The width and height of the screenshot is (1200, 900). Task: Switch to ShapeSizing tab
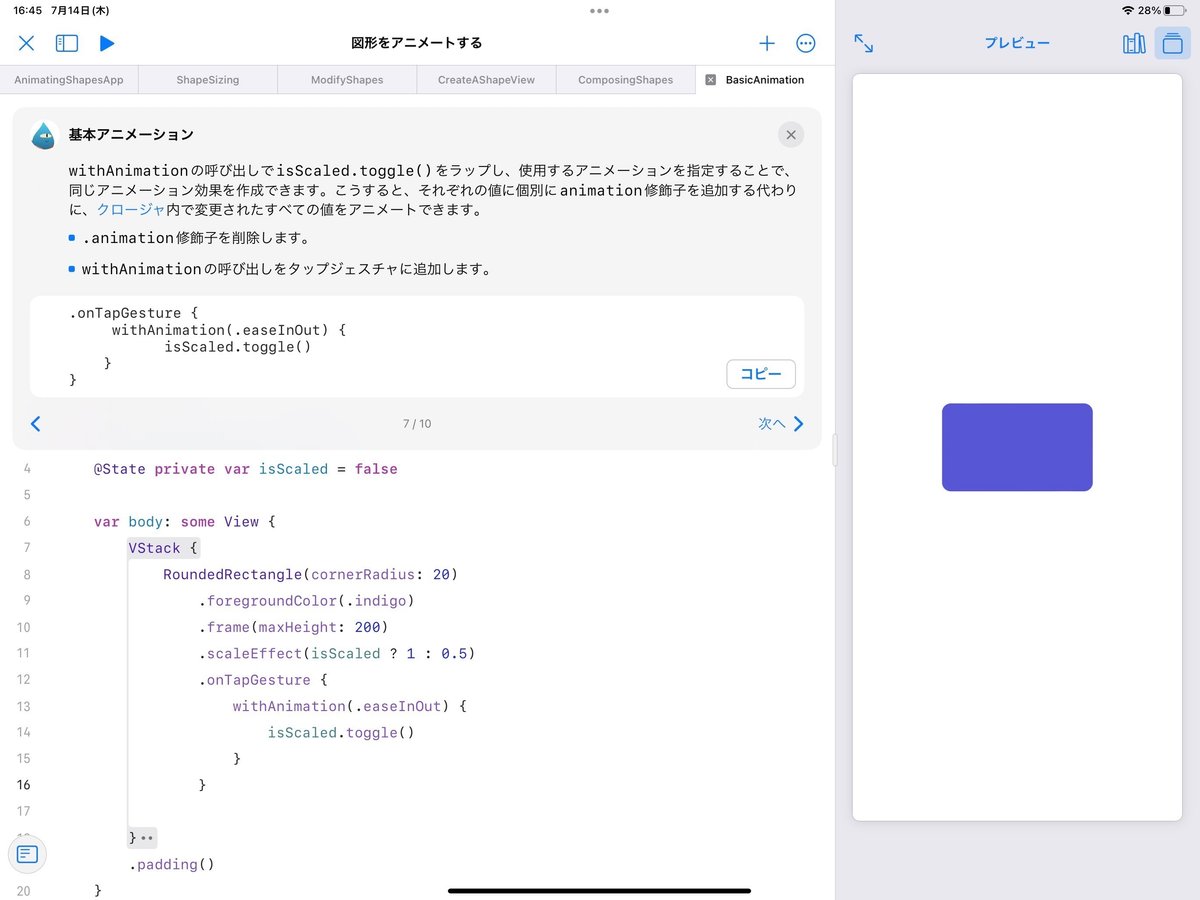coord(208,80)
